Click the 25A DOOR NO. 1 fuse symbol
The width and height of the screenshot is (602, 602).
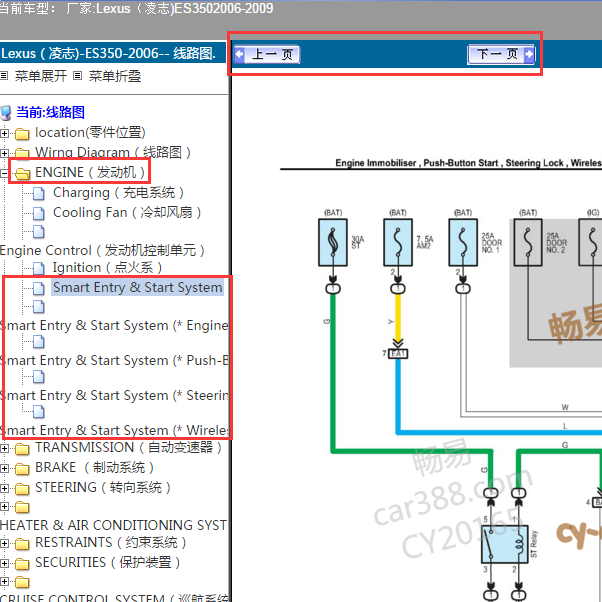click(x=463, y=243)
